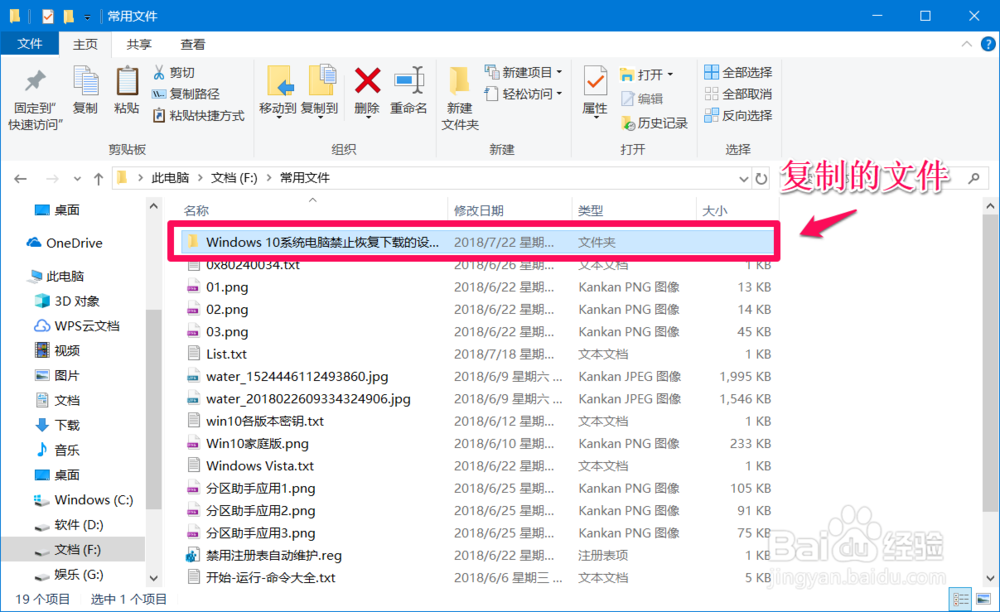Screen dimensions: 1000x612
Task: Click the Copy ribbon icon
Action: point(85,81)
